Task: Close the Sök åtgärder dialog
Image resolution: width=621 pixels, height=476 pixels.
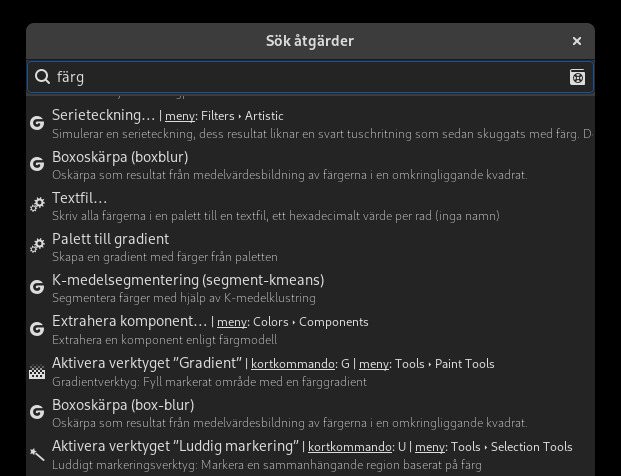Action: [577, 41]
